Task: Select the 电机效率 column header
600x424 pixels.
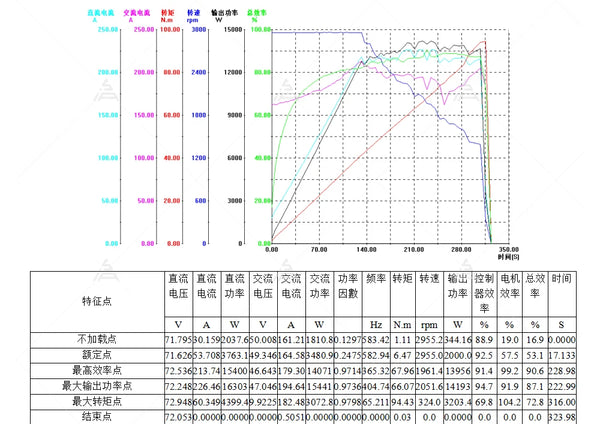Action: pyautogui.click(x=510, y=287)
